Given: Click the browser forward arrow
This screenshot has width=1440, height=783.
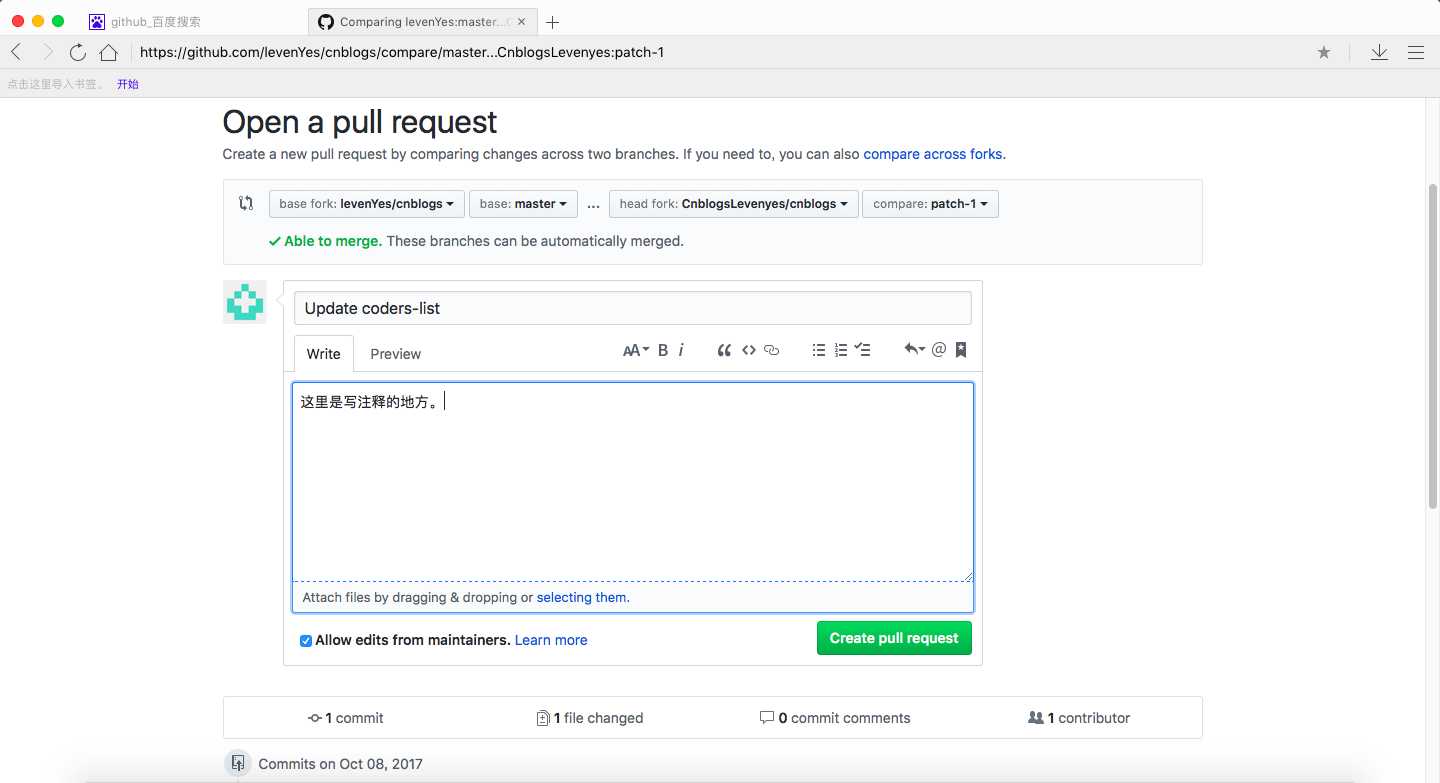Looking at the screenshot, I should [47, 52].
